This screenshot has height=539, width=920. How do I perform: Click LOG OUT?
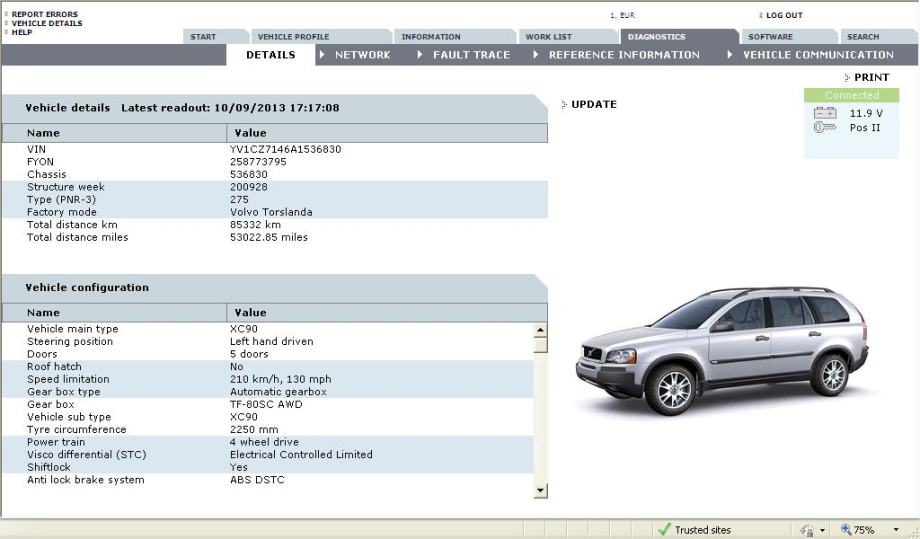click(x=784, y=15)
